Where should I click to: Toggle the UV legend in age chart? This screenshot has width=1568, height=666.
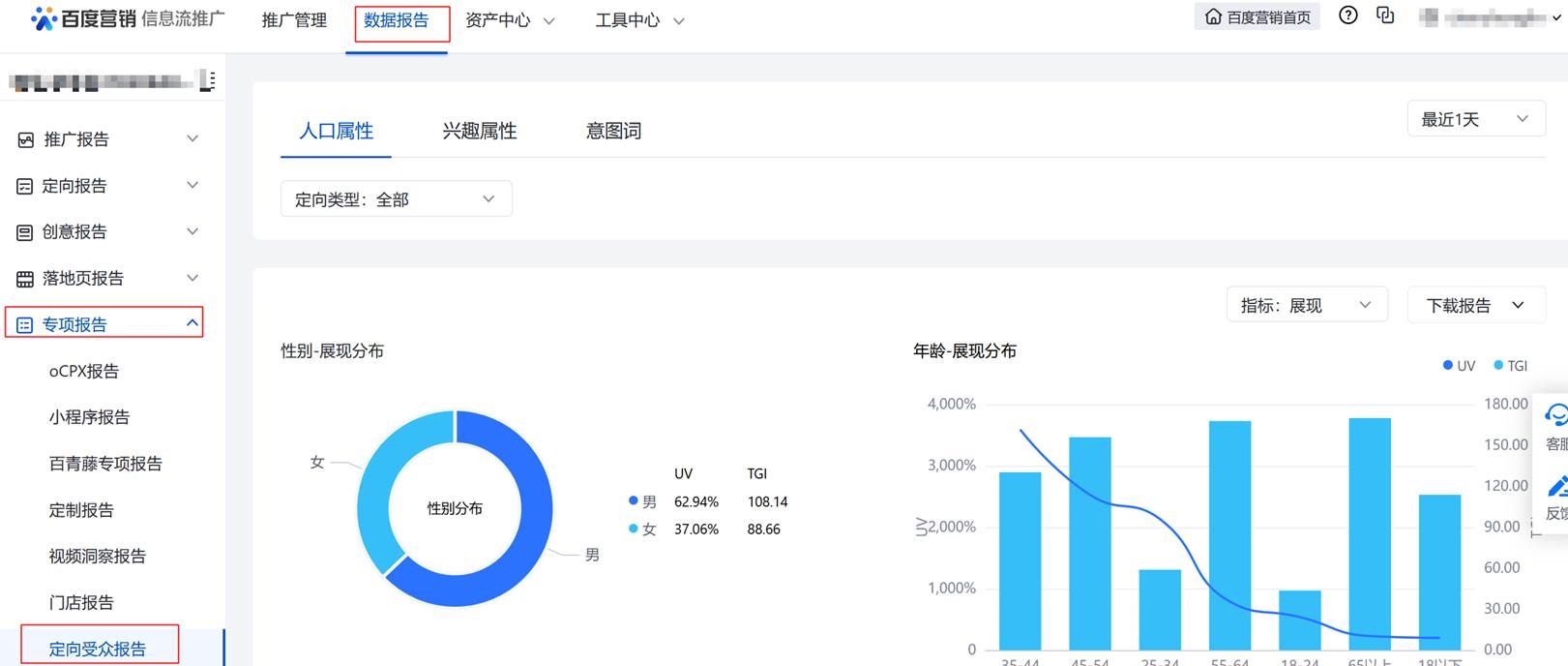coord(1459,366)
